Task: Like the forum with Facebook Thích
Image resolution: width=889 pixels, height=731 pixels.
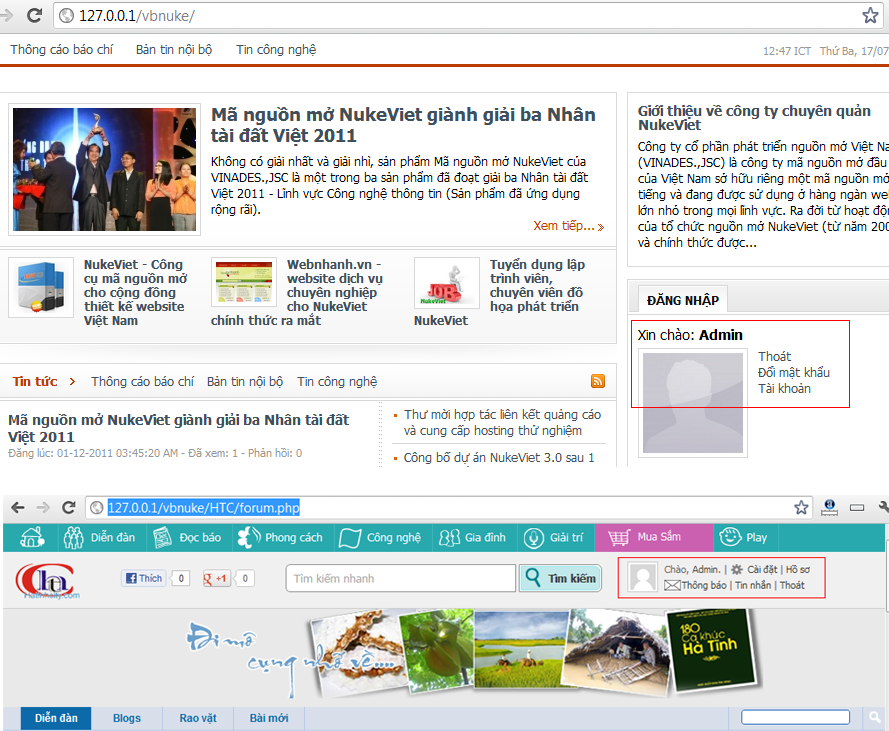Action: point(143,578)
